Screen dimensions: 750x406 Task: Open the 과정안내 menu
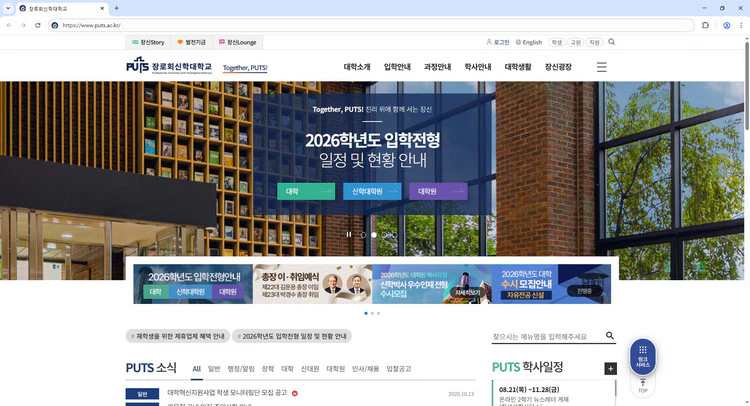pos(437,67)
